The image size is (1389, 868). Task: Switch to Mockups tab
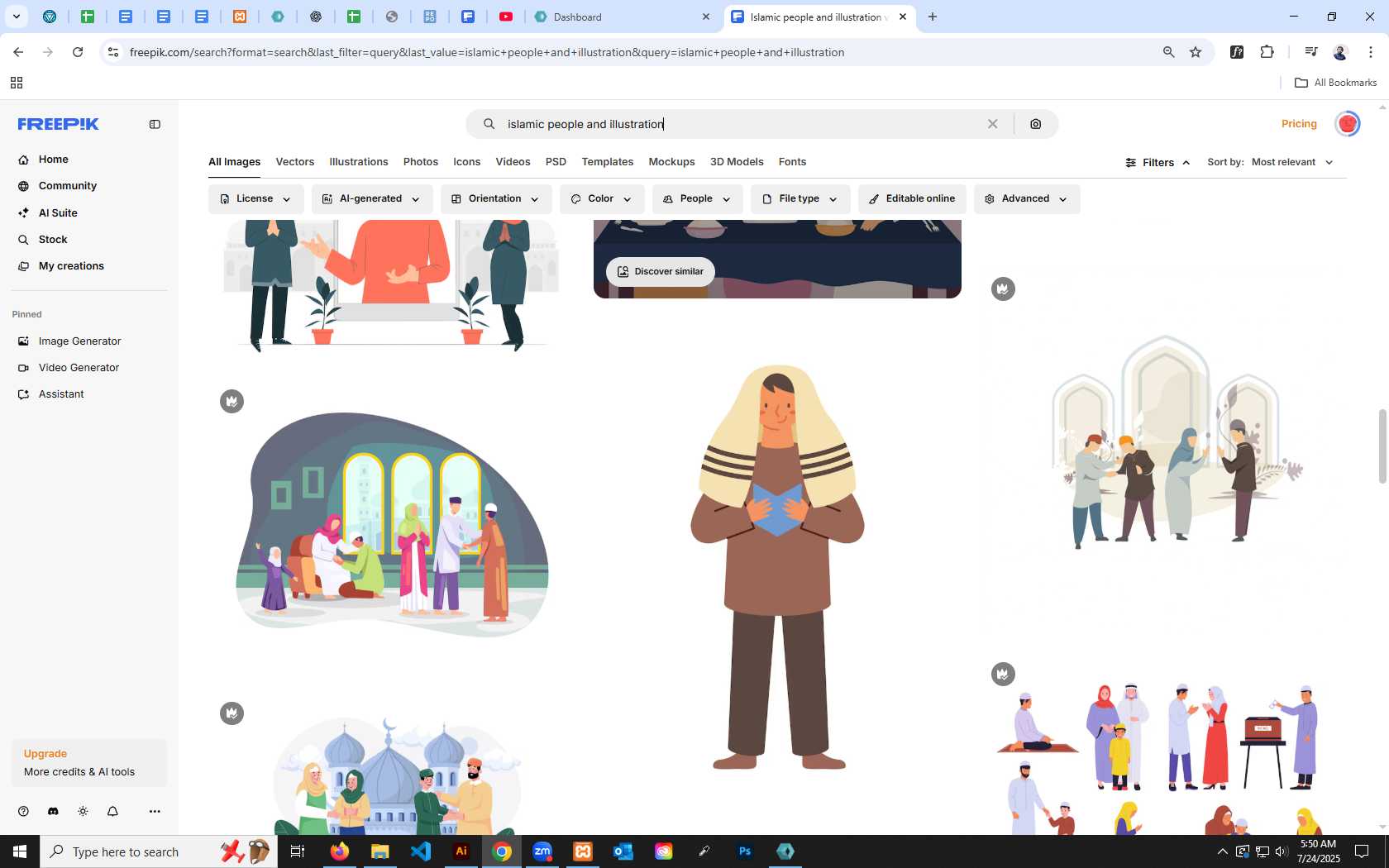coord(671,162)
